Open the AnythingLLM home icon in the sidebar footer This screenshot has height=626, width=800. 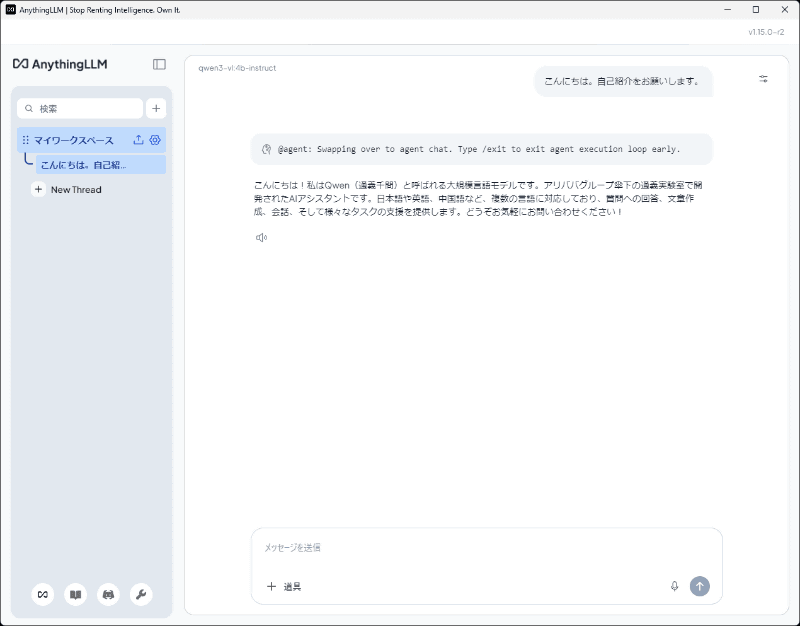click(43, 594)
